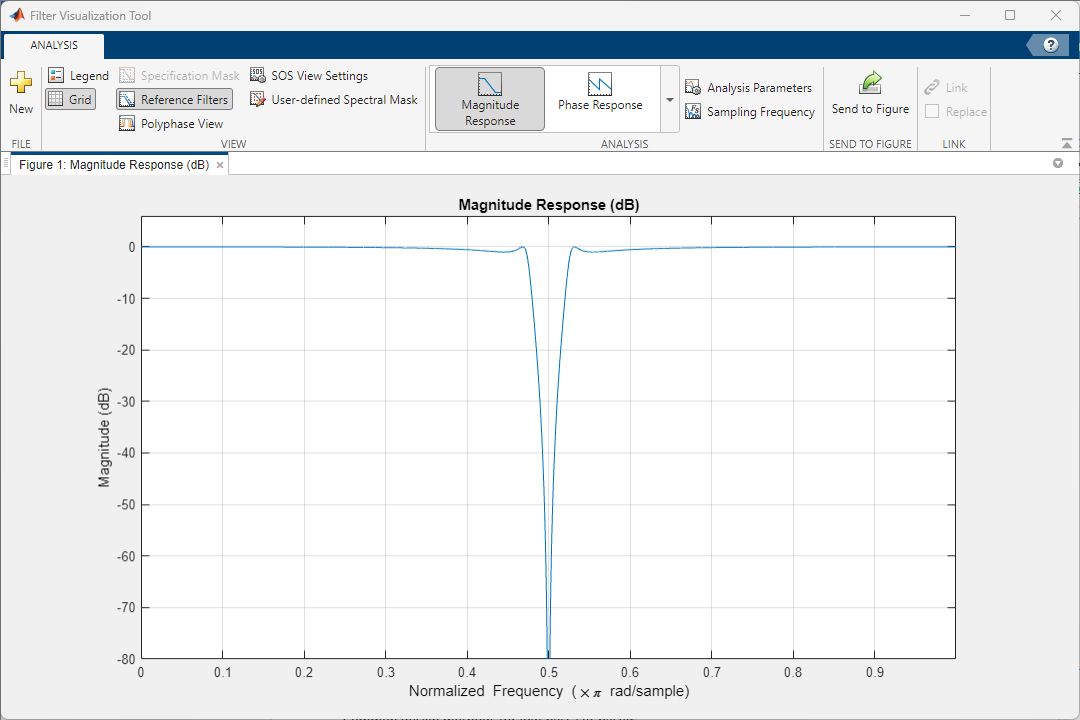
Task: Open Sampling Frequency settings
Action: [x=750, y=112]
